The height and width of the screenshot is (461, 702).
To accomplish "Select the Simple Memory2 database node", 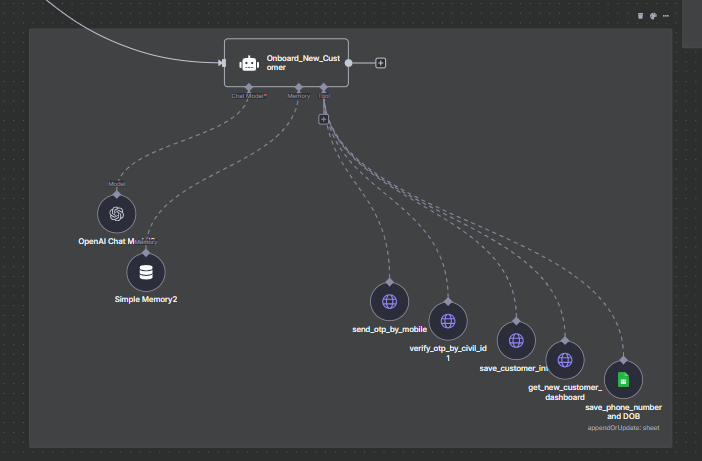I will tap(146, 272).
